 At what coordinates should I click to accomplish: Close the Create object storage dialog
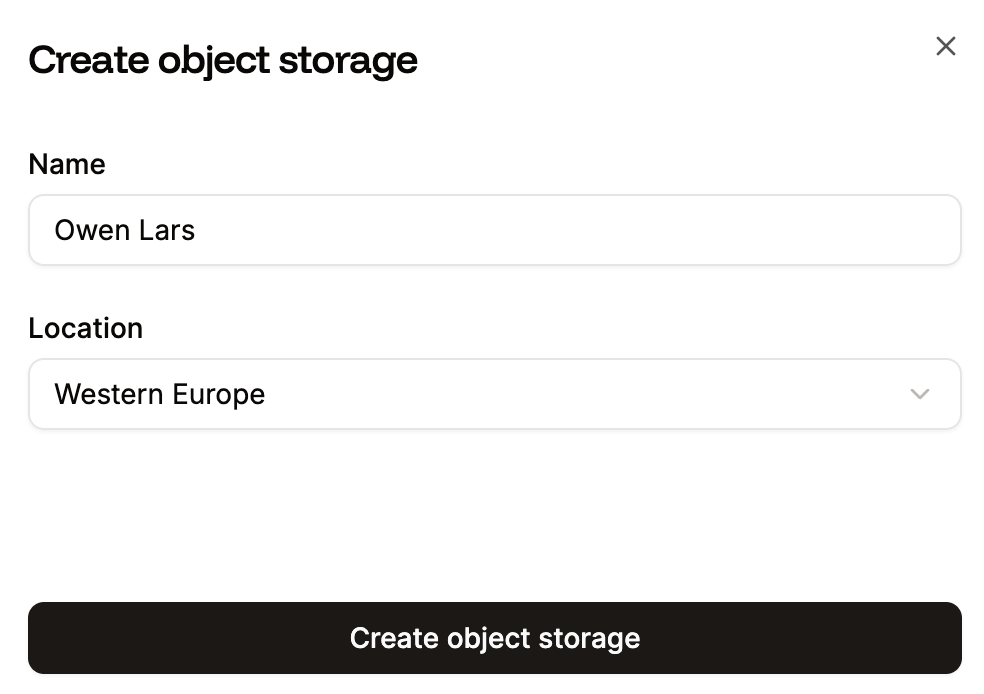pos(946,46)
